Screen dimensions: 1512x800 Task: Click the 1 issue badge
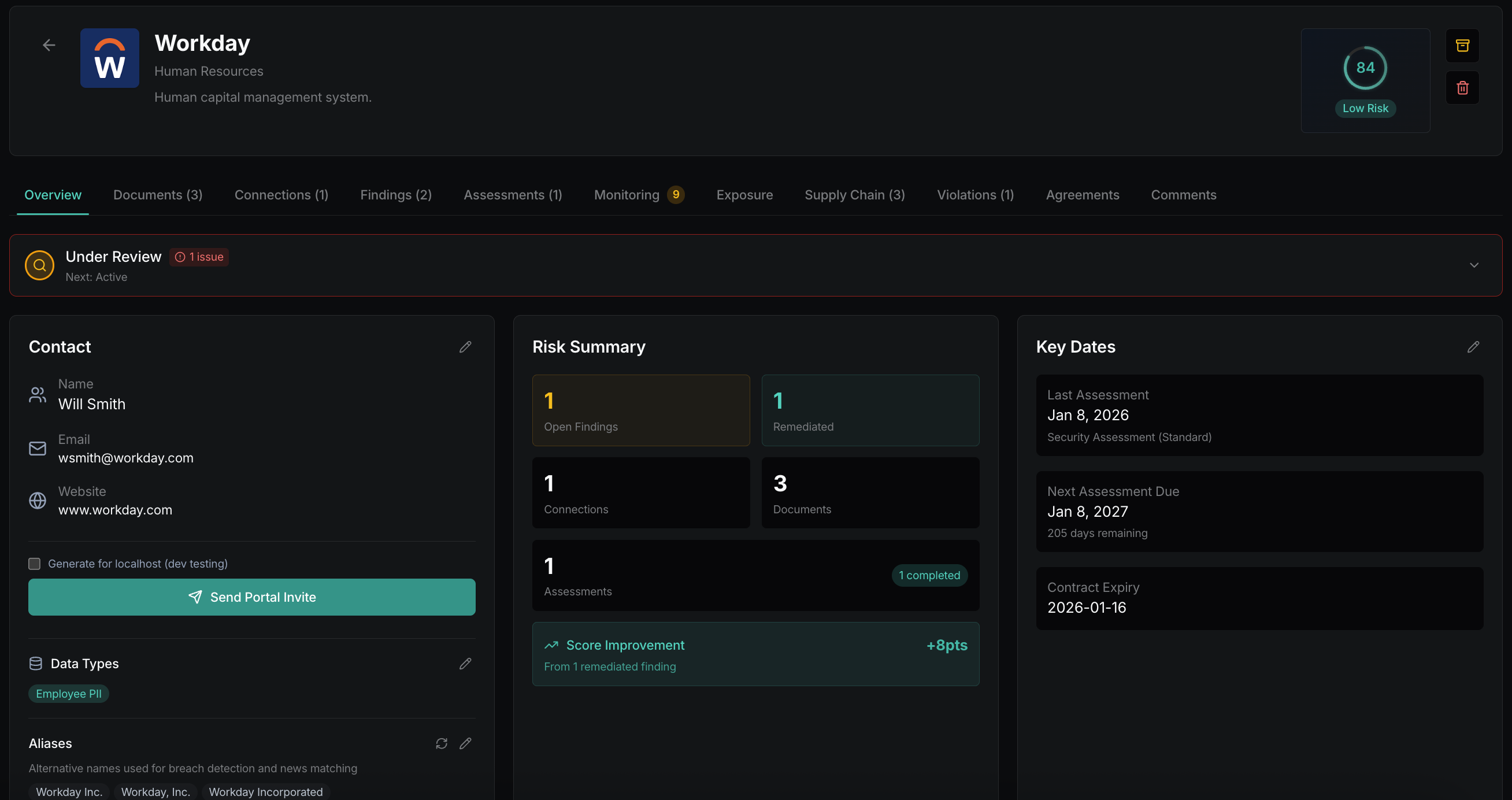click(x=199, y=257)
